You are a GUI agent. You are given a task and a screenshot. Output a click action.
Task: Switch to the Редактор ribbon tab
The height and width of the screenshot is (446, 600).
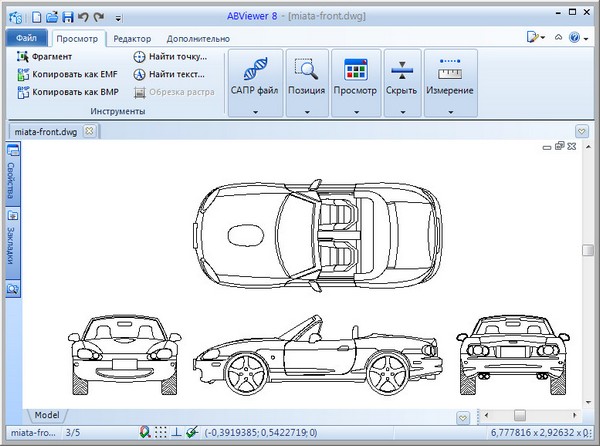(133, 38)
